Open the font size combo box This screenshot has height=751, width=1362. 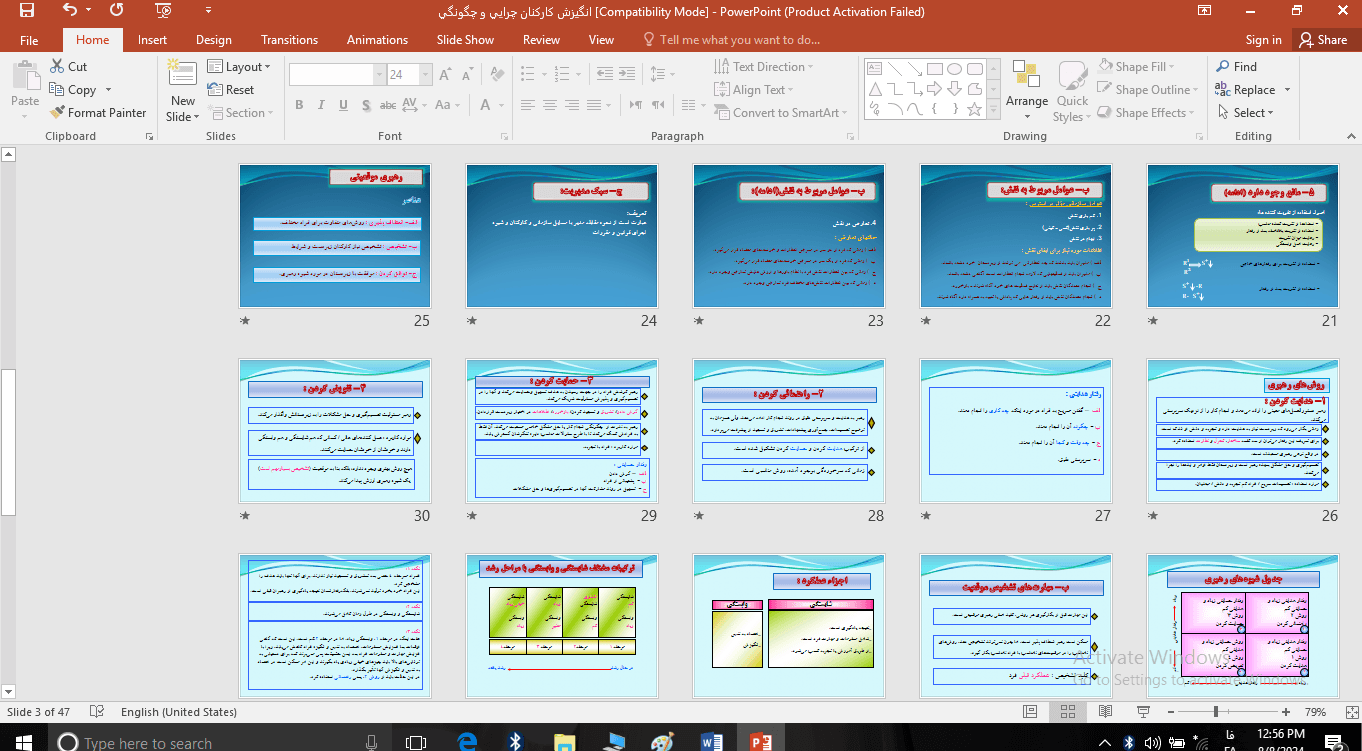[x=408, y=75]
